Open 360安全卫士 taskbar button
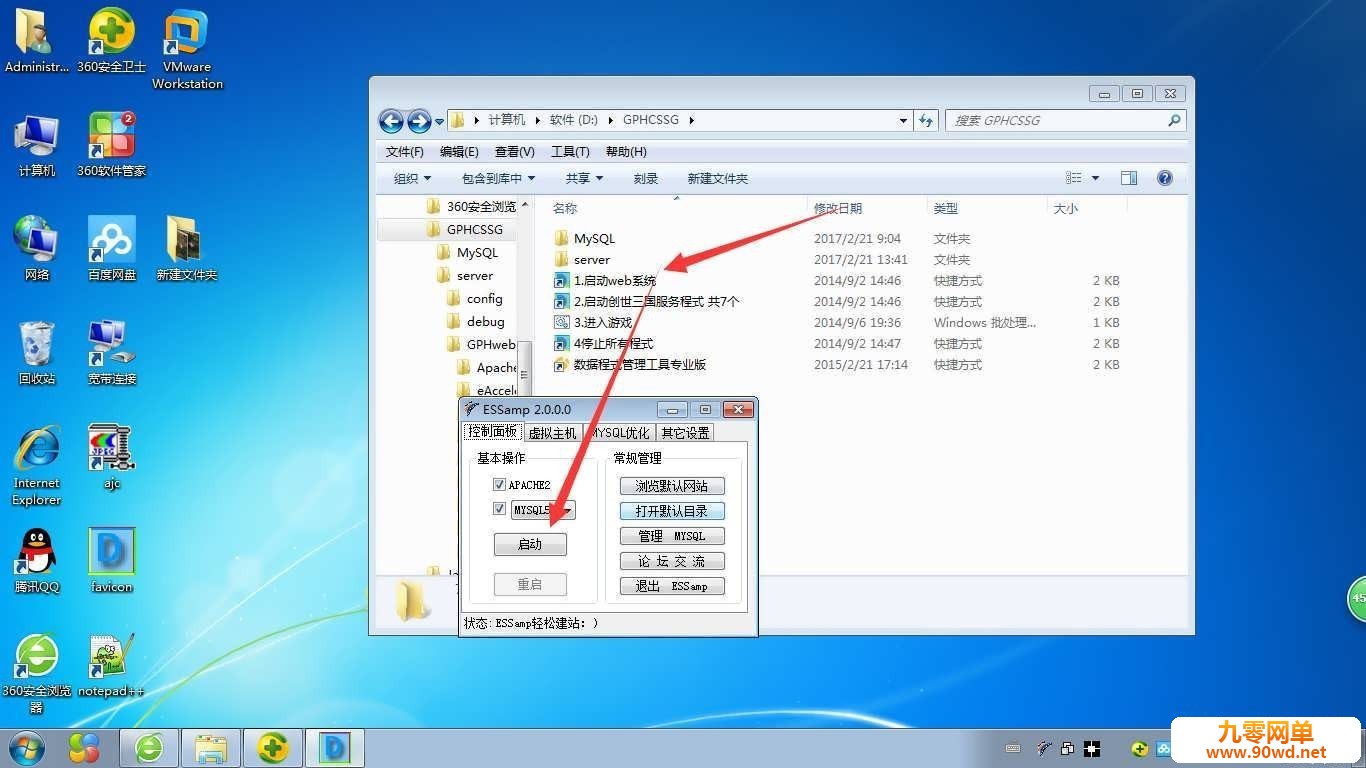This screenshot has width=1366, height=768. tap(272, 747)
